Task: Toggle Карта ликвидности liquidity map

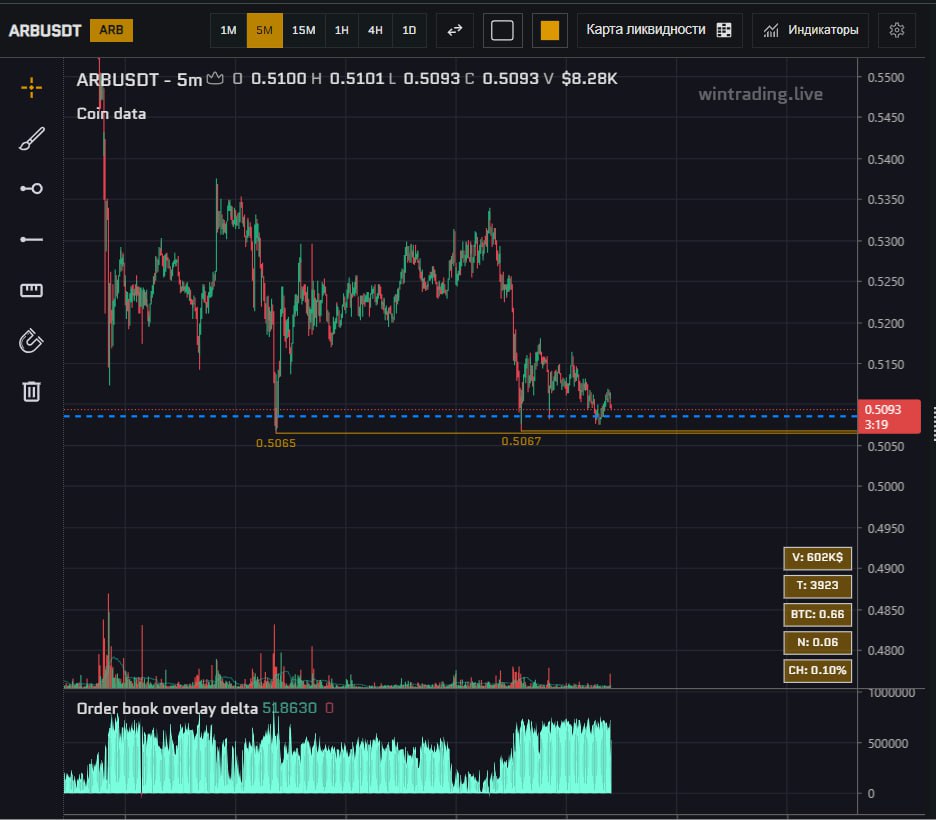Action: click(659, 30)
